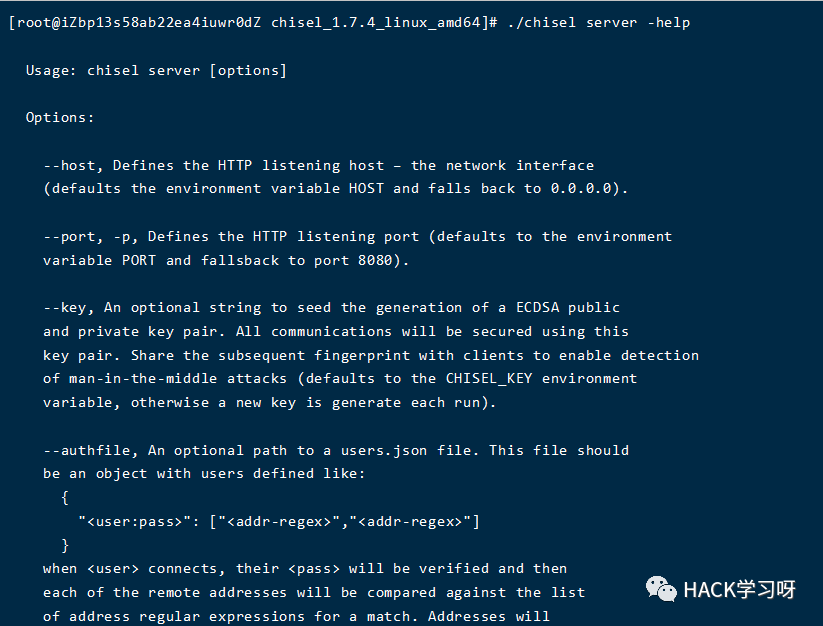Click the -p short flag

(130, 236)
